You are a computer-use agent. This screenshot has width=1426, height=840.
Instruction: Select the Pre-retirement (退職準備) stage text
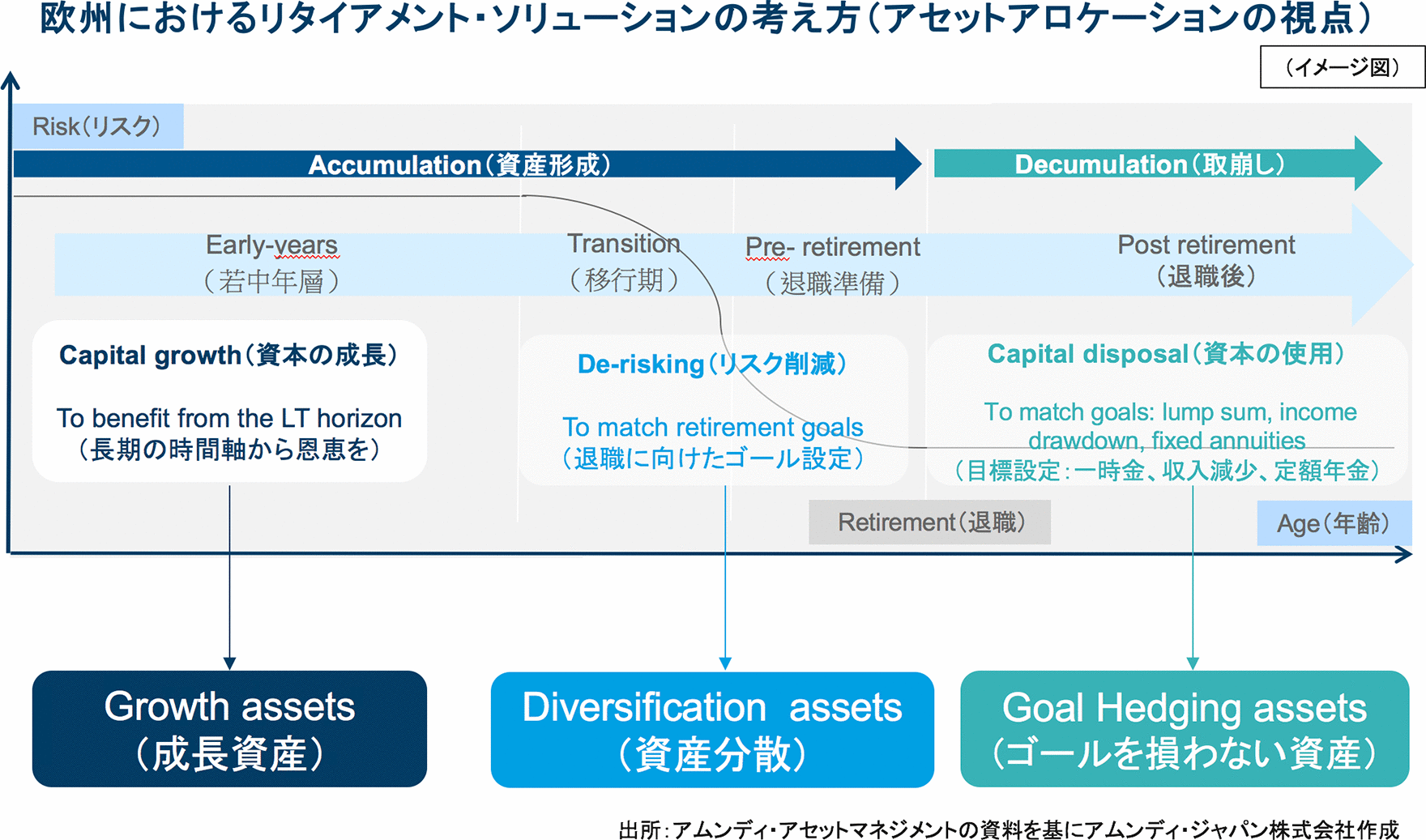(832, 265)
